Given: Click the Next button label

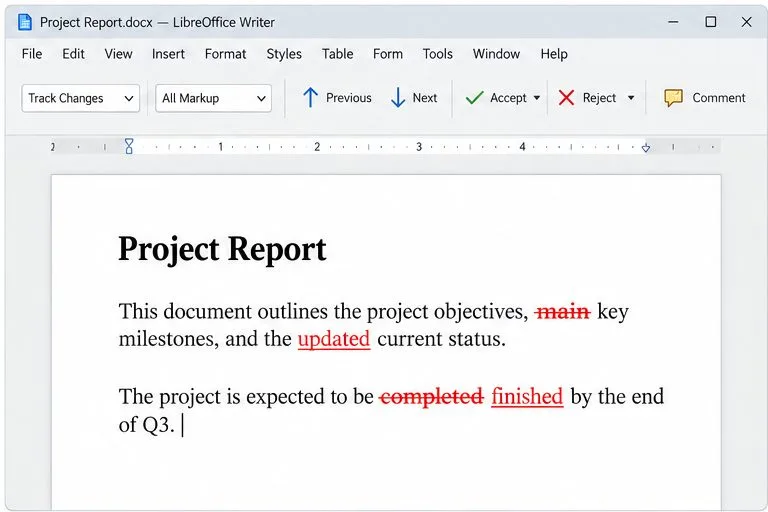Looking at the screenshot, I should coord(425,98).
